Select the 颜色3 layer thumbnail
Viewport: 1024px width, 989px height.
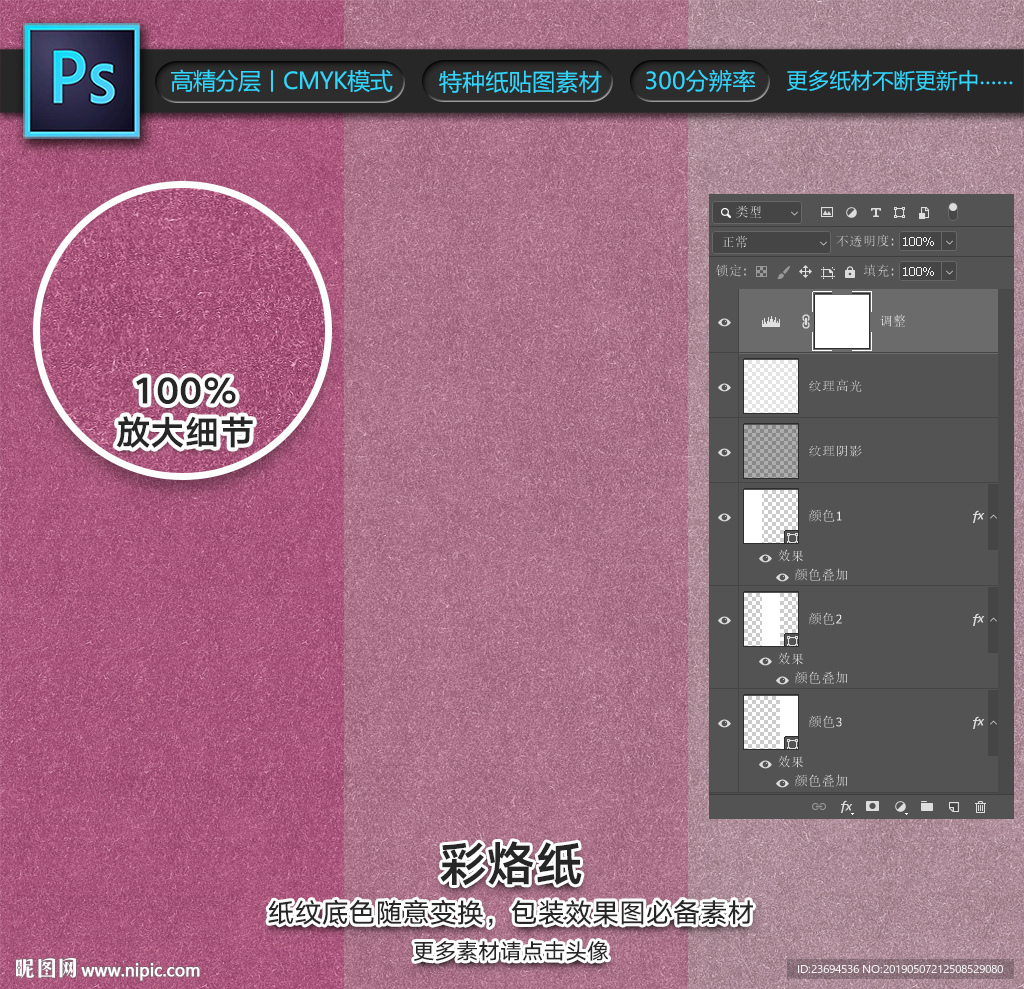(x=771, y=722)
